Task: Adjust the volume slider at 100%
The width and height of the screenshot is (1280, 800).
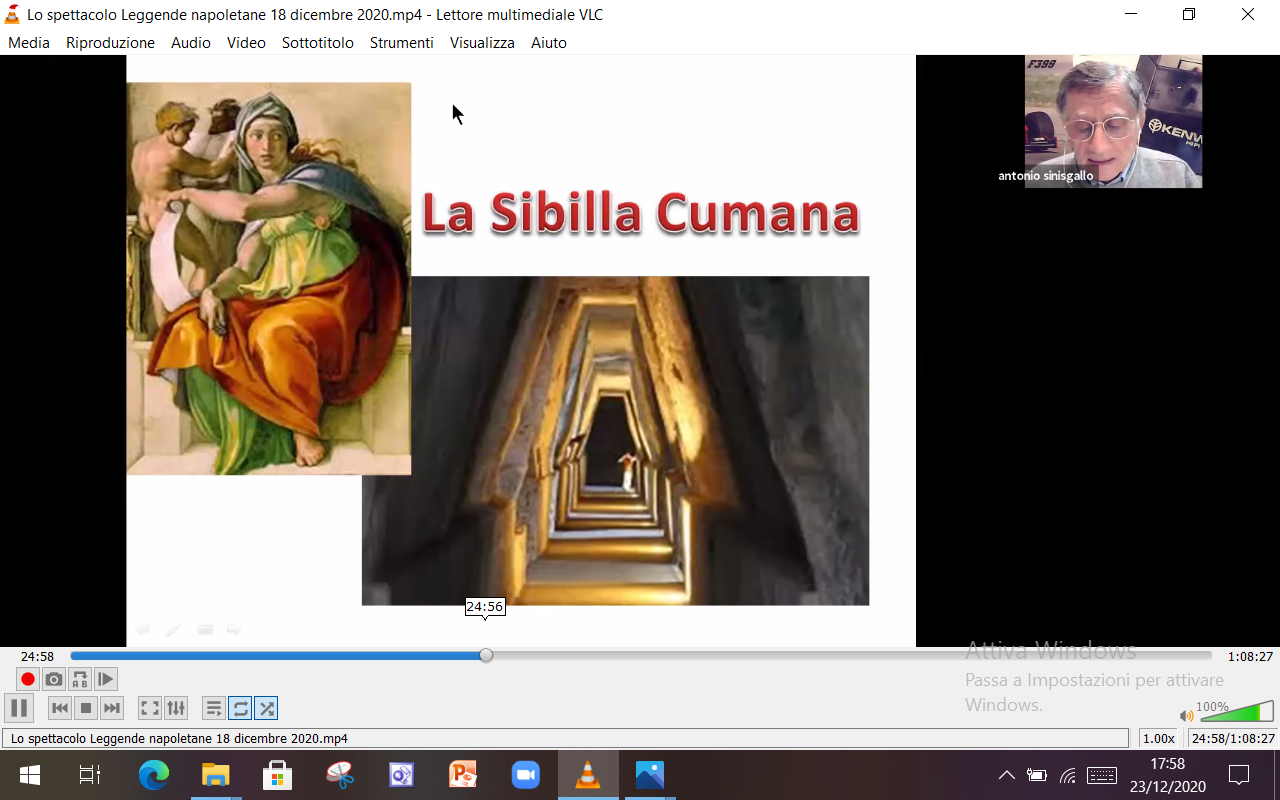Action: point(1237,712)
